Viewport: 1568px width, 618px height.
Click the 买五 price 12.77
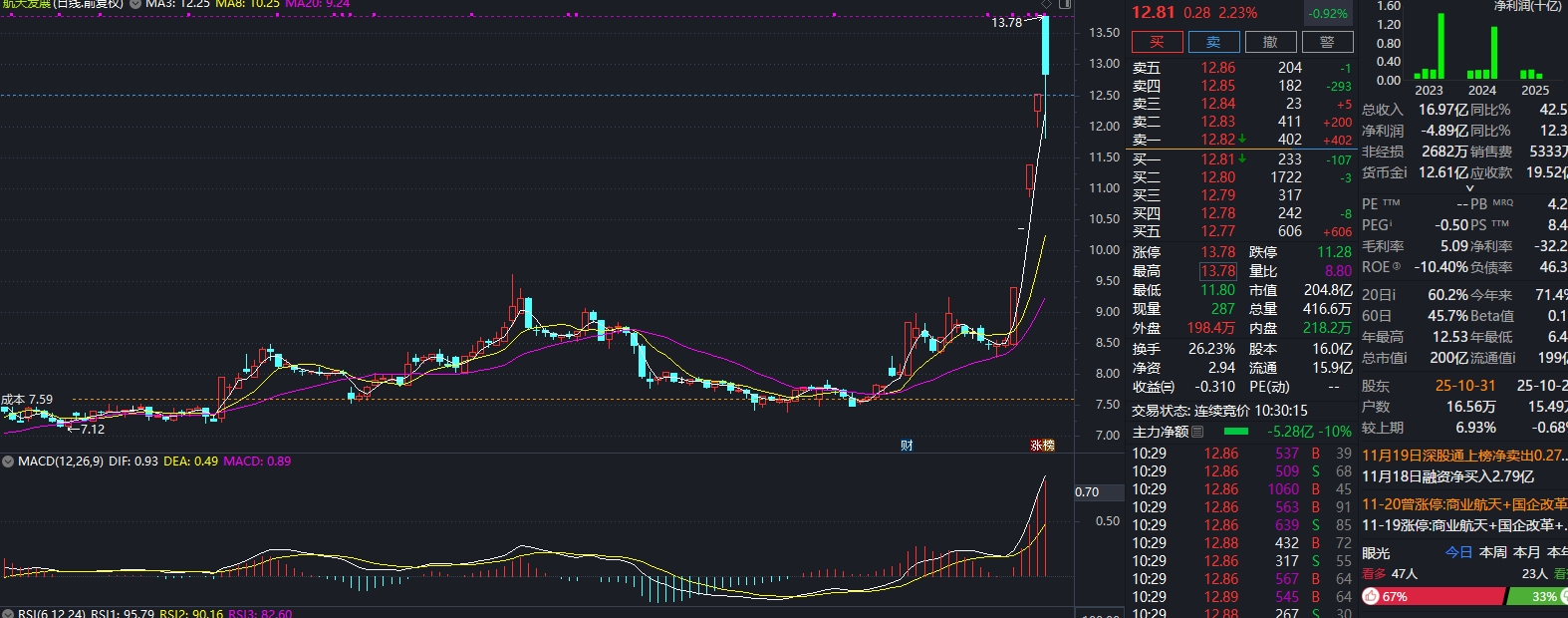(1217, 231)
